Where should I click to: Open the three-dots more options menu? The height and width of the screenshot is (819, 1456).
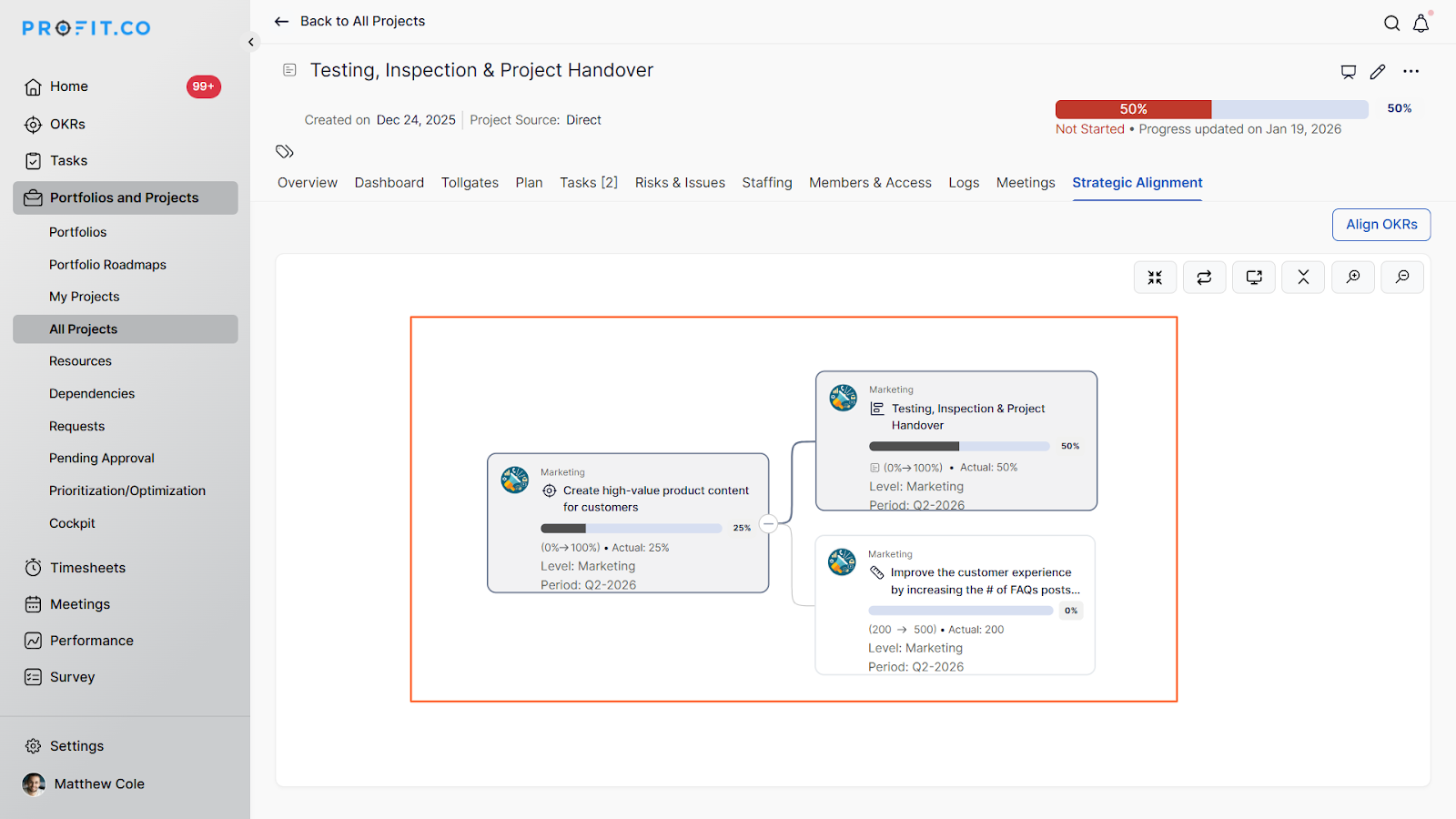tap(1410, 72)
